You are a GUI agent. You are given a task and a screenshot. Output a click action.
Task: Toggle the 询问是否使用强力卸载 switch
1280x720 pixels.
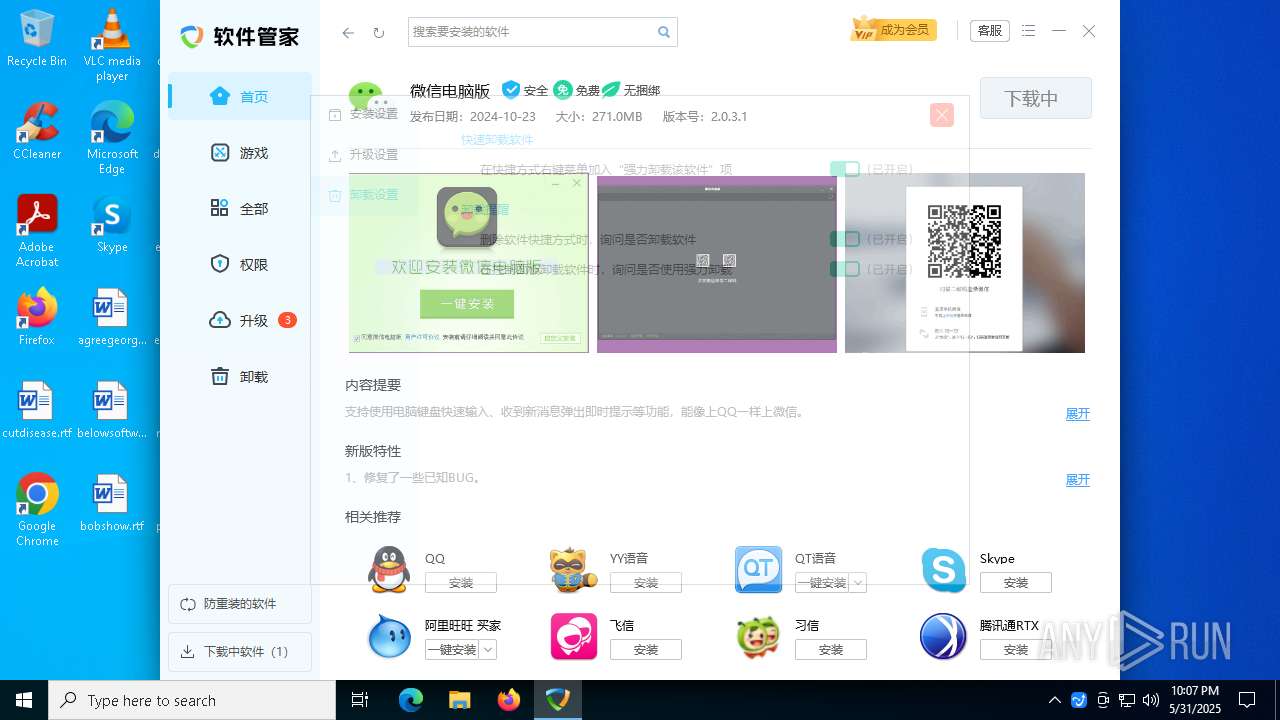(845, 269)
